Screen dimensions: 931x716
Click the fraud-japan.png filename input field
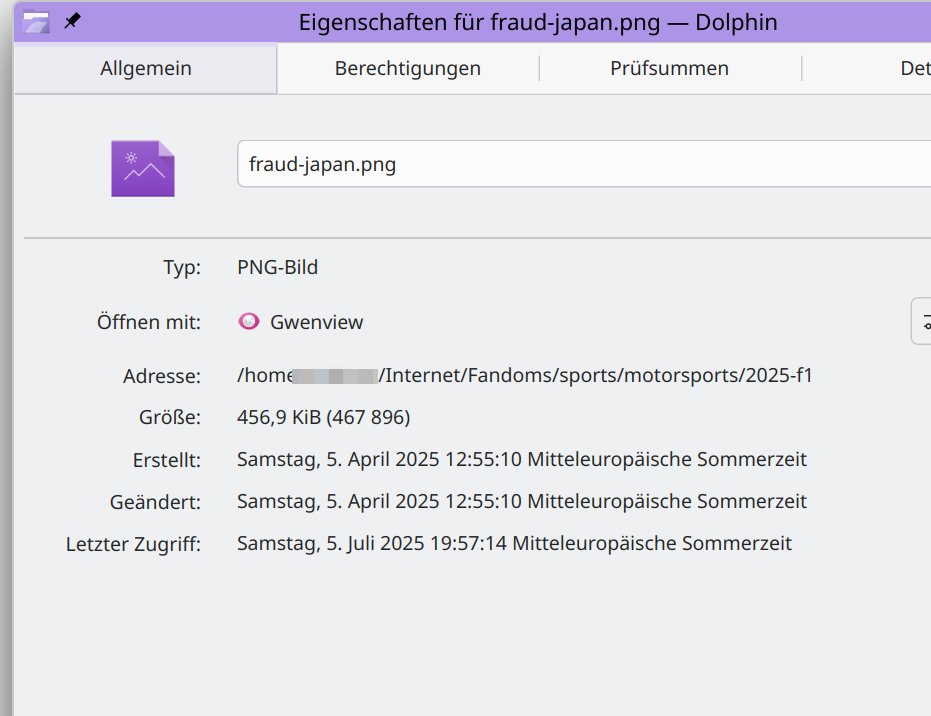click(x=584, y=164)
